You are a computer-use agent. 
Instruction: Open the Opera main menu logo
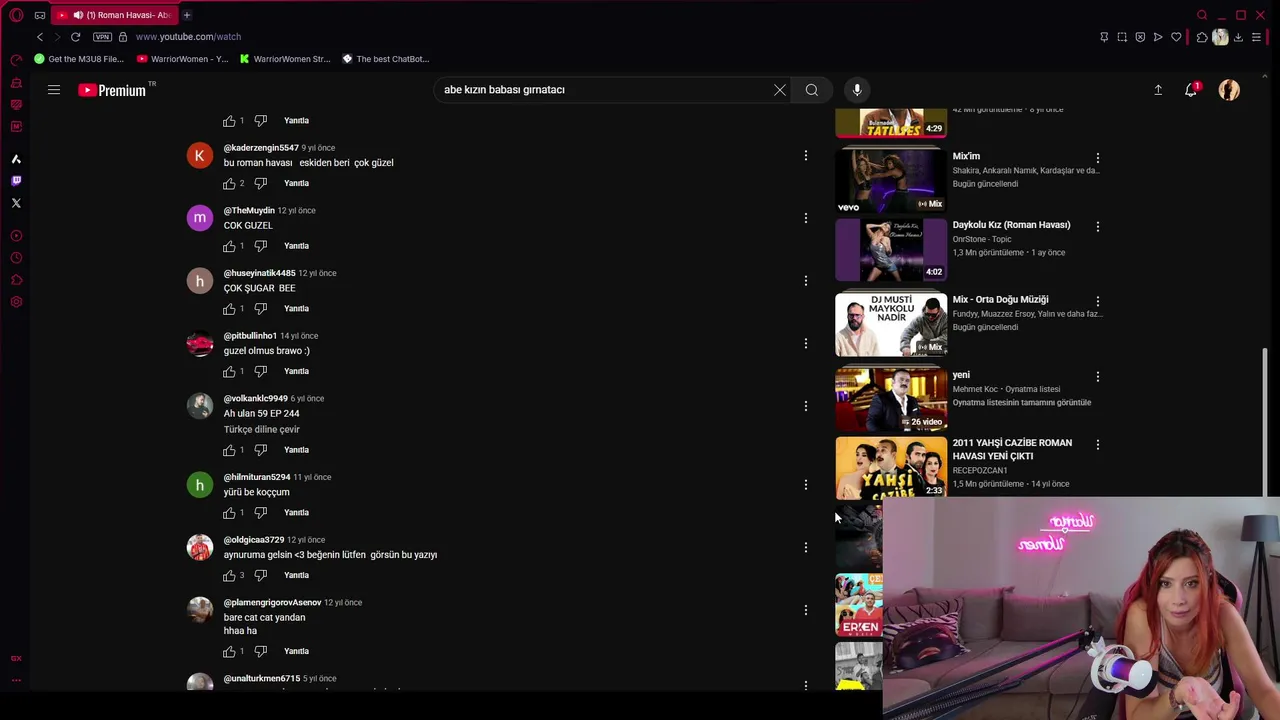pos(16,15)
